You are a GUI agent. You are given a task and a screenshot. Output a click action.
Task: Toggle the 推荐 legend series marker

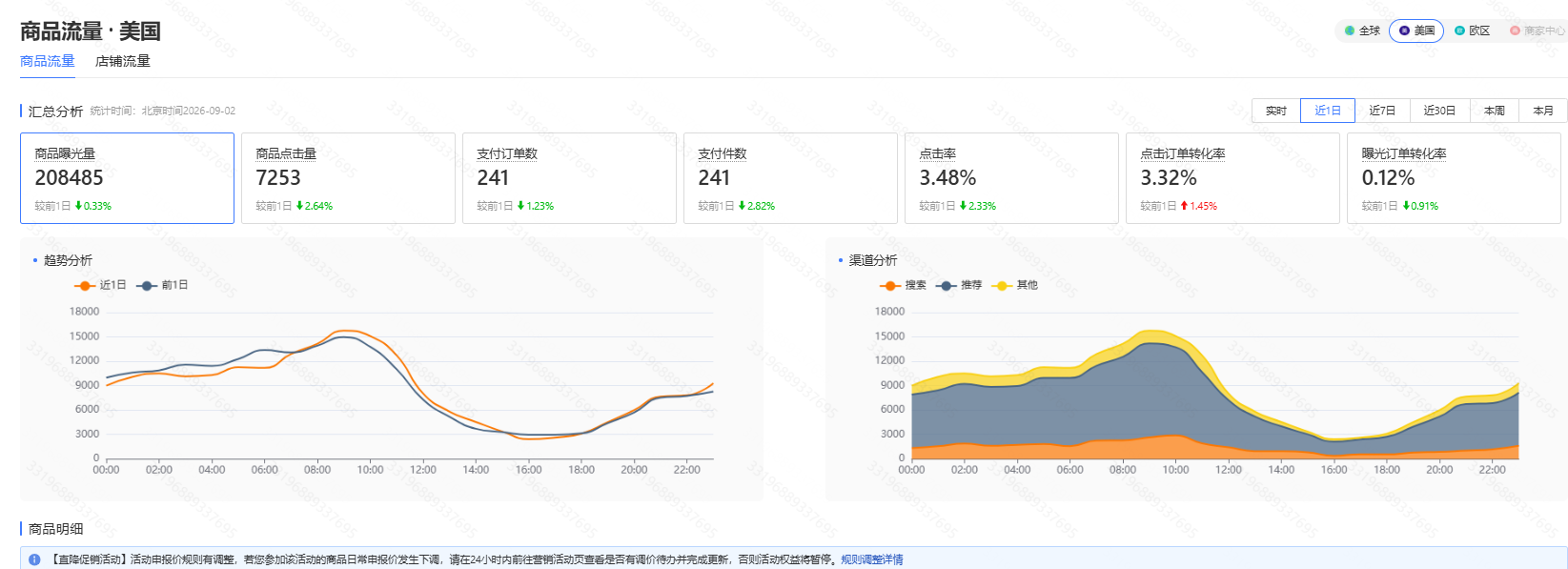(947, 285)
